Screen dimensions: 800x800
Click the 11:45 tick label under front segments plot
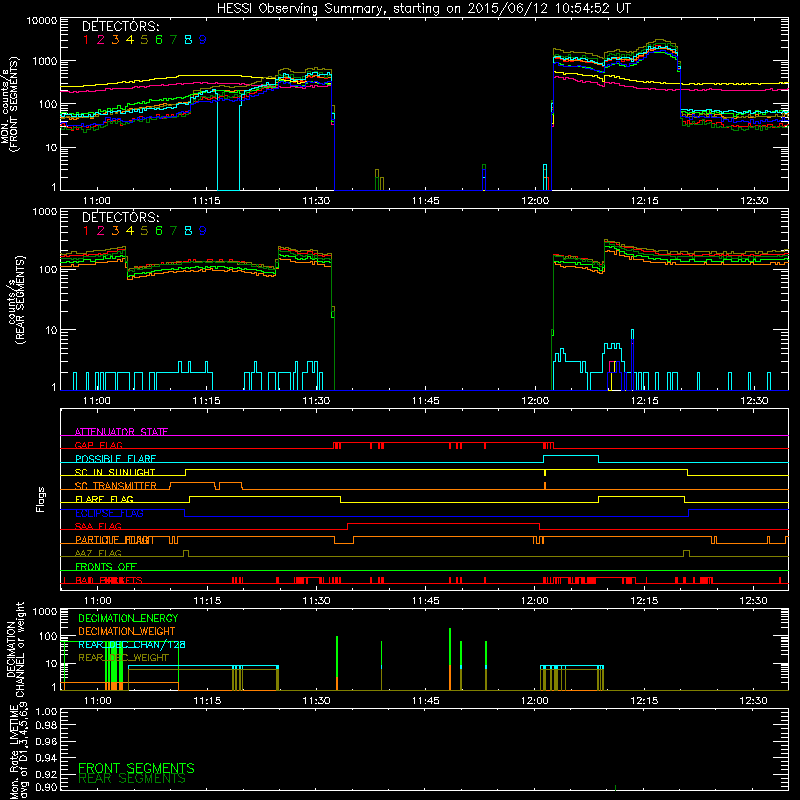(426, 201)
